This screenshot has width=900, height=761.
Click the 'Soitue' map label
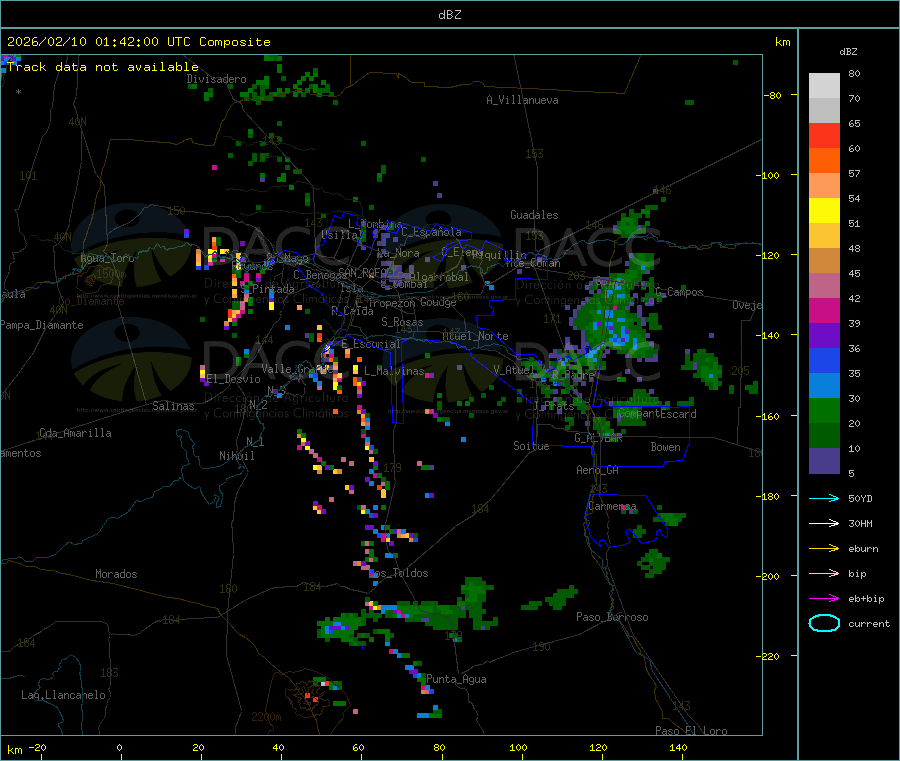pos(531,446)
